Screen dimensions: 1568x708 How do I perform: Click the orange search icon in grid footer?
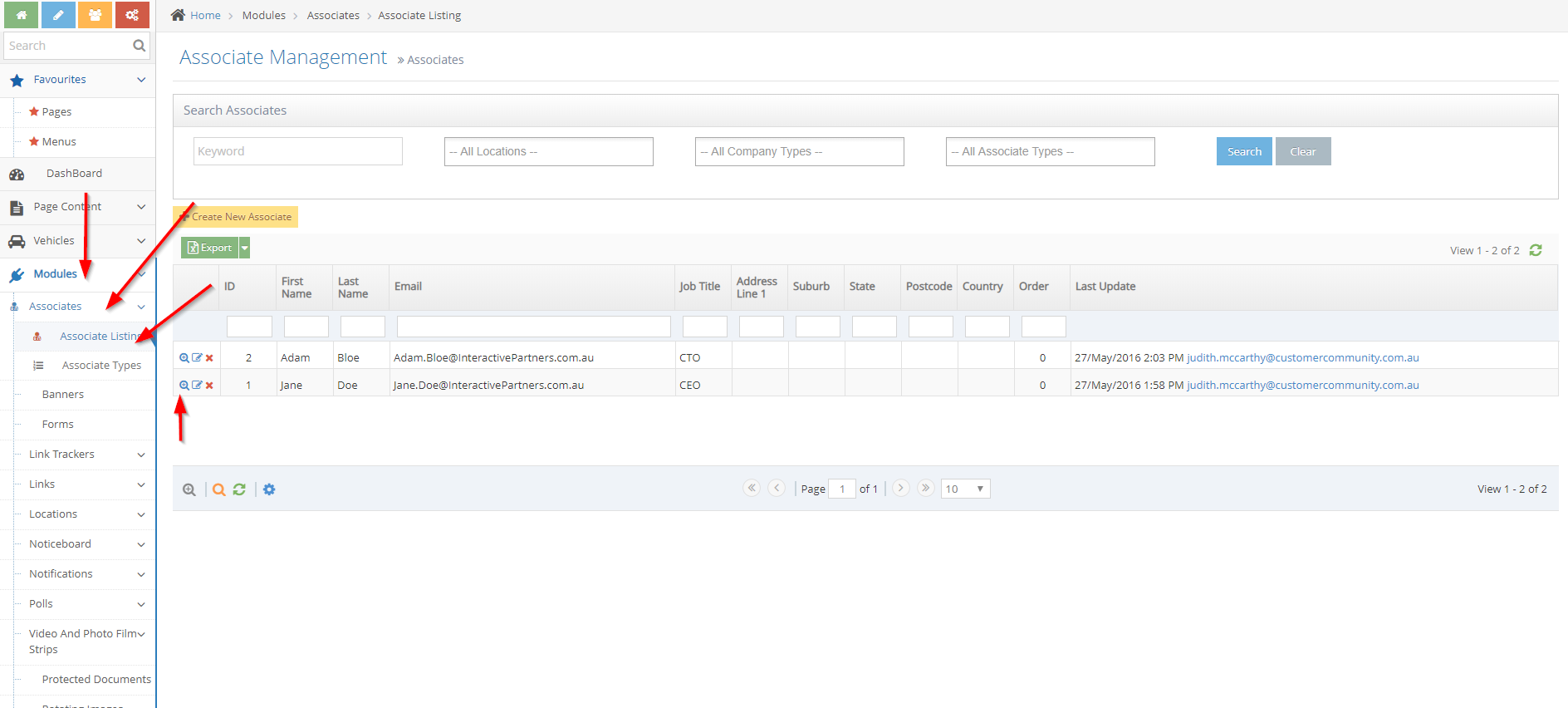[x=218, y=489]
